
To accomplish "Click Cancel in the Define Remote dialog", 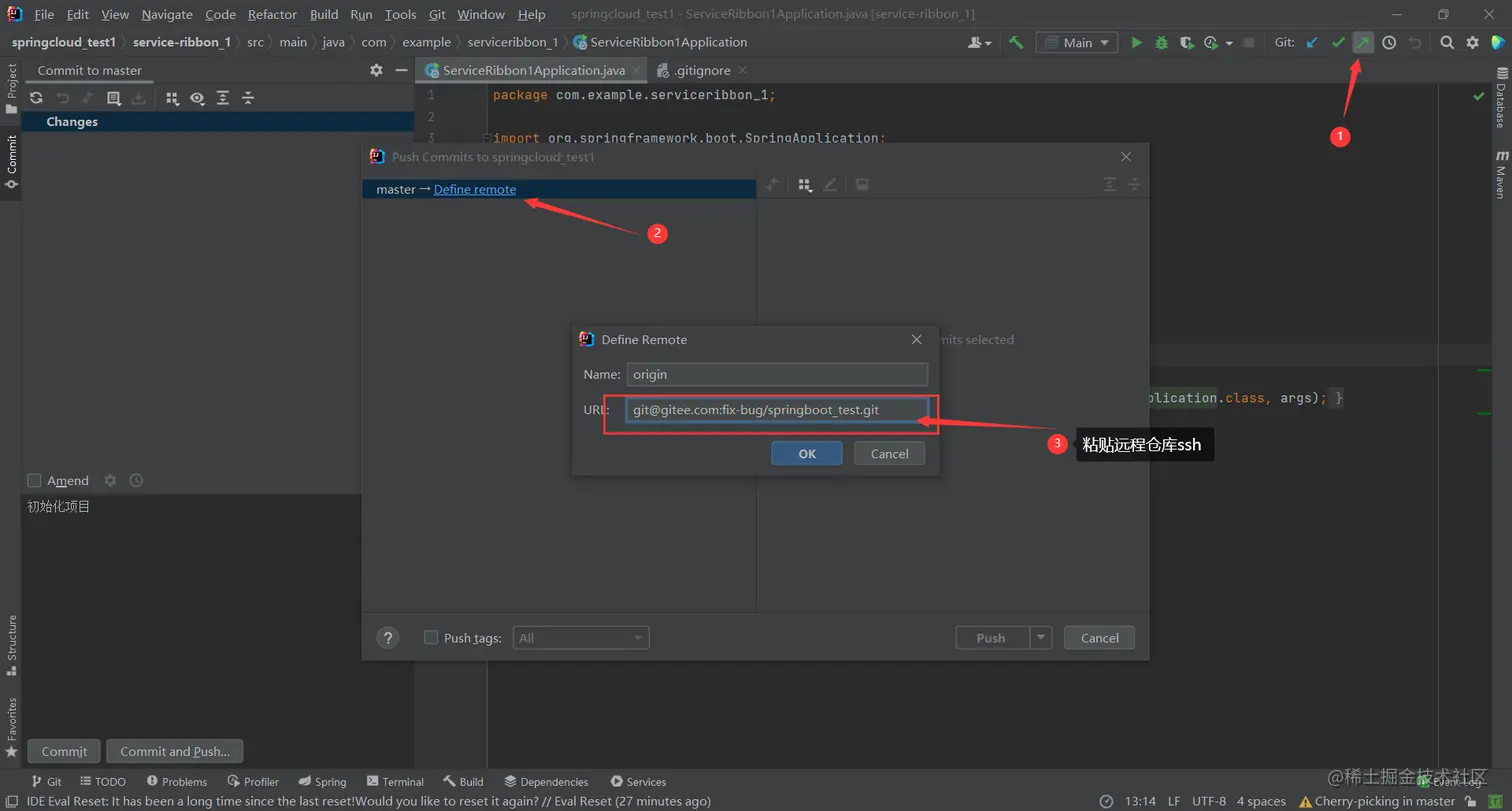I will (x=890, y=454).
